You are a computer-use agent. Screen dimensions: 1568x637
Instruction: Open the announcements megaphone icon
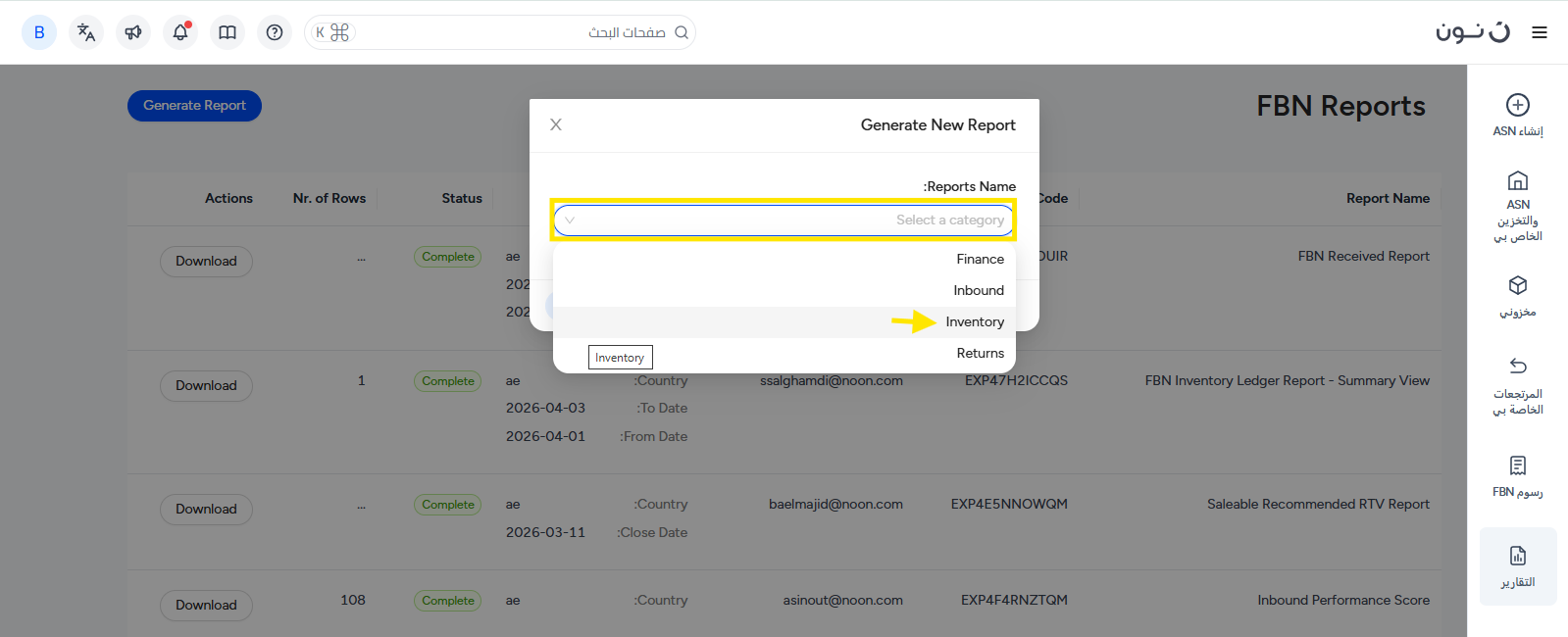(x=133, y=32)
